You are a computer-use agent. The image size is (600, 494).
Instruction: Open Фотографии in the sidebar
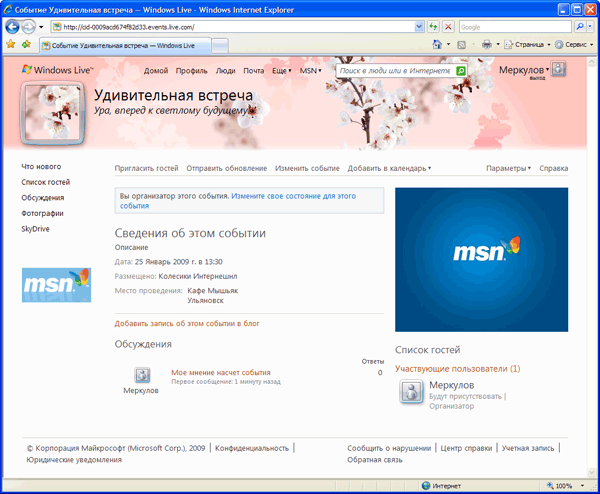[x=42, y=213]
